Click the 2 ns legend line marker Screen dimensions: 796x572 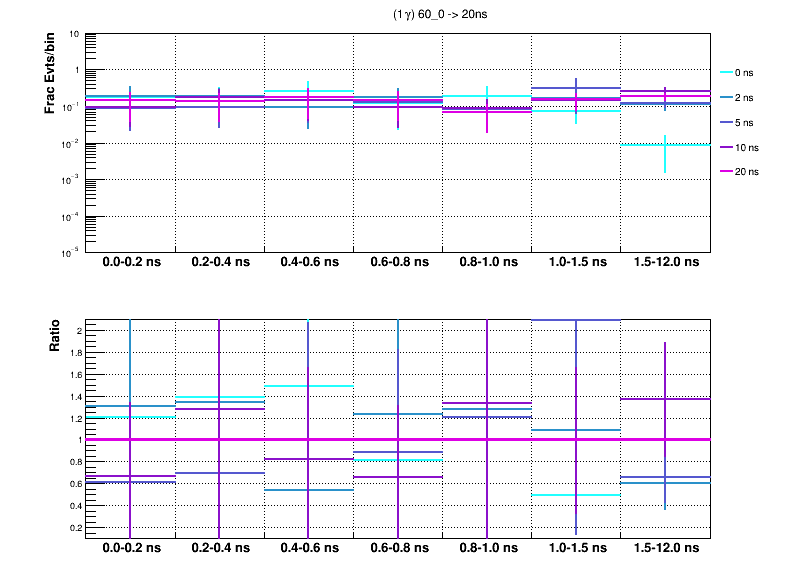726,98
